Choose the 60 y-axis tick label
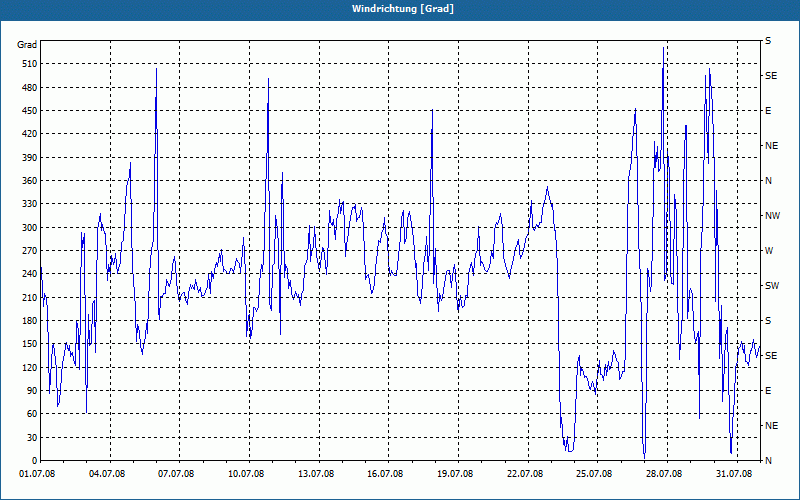Screen dimensions: 800x500 pos(32,414)
